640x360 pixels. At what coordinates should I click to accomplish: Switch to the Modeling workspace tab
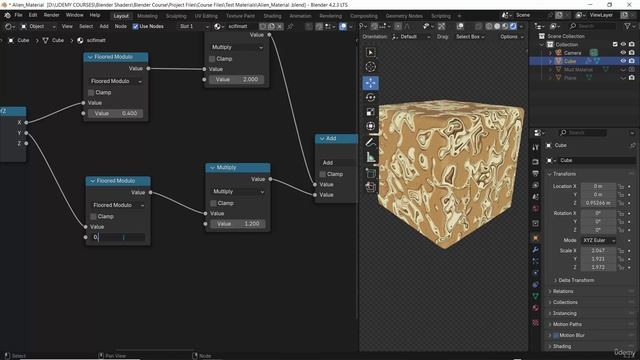click(x=147, y=16)
